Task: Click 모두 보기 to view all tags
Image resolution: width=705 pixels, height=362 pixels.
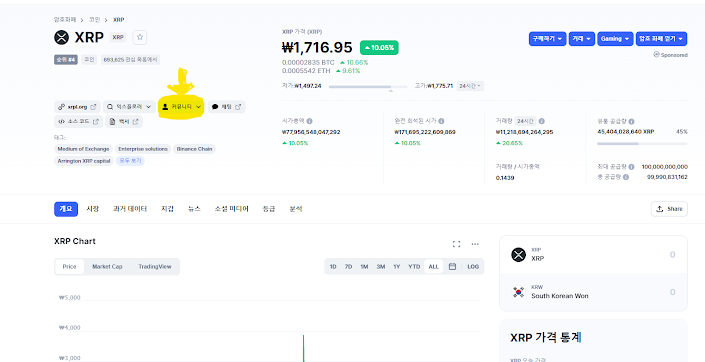Action: 130,161
